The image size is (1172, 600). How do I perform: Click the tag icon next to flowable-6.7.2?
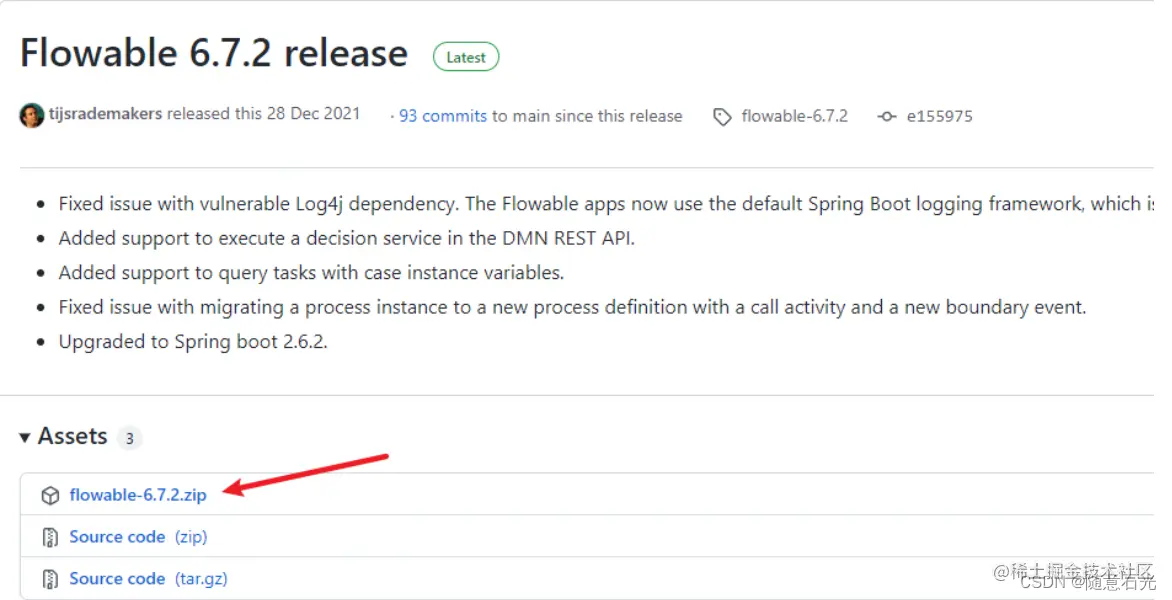(x=722, y=116)
